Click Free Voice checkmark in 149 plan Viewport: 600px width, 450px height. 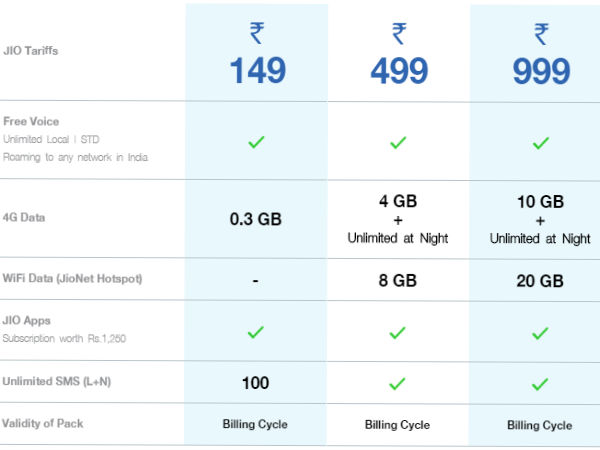[x=256, y=142]
